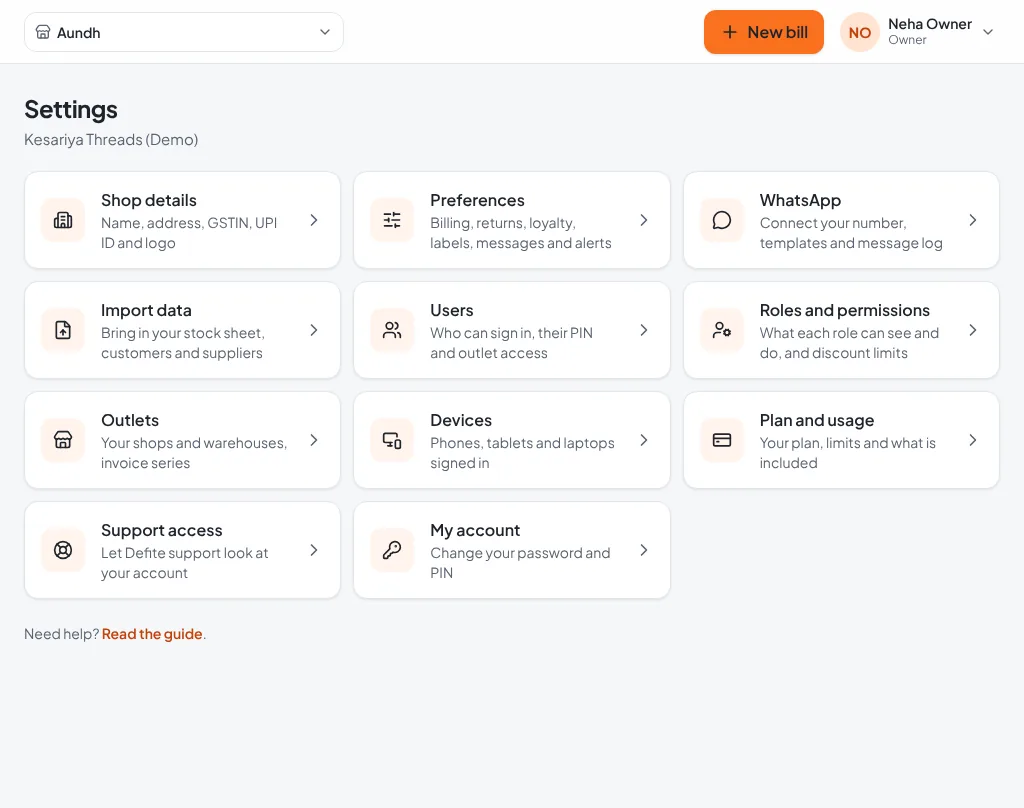Click the chevron on Shop details card
The width and height of the screenshot is (1024, 808).
(x=314, y=220)
